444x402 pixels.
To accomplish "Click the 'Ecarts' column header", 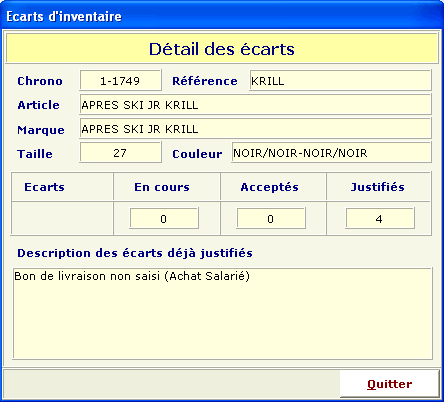I will (x=44, y=187).
